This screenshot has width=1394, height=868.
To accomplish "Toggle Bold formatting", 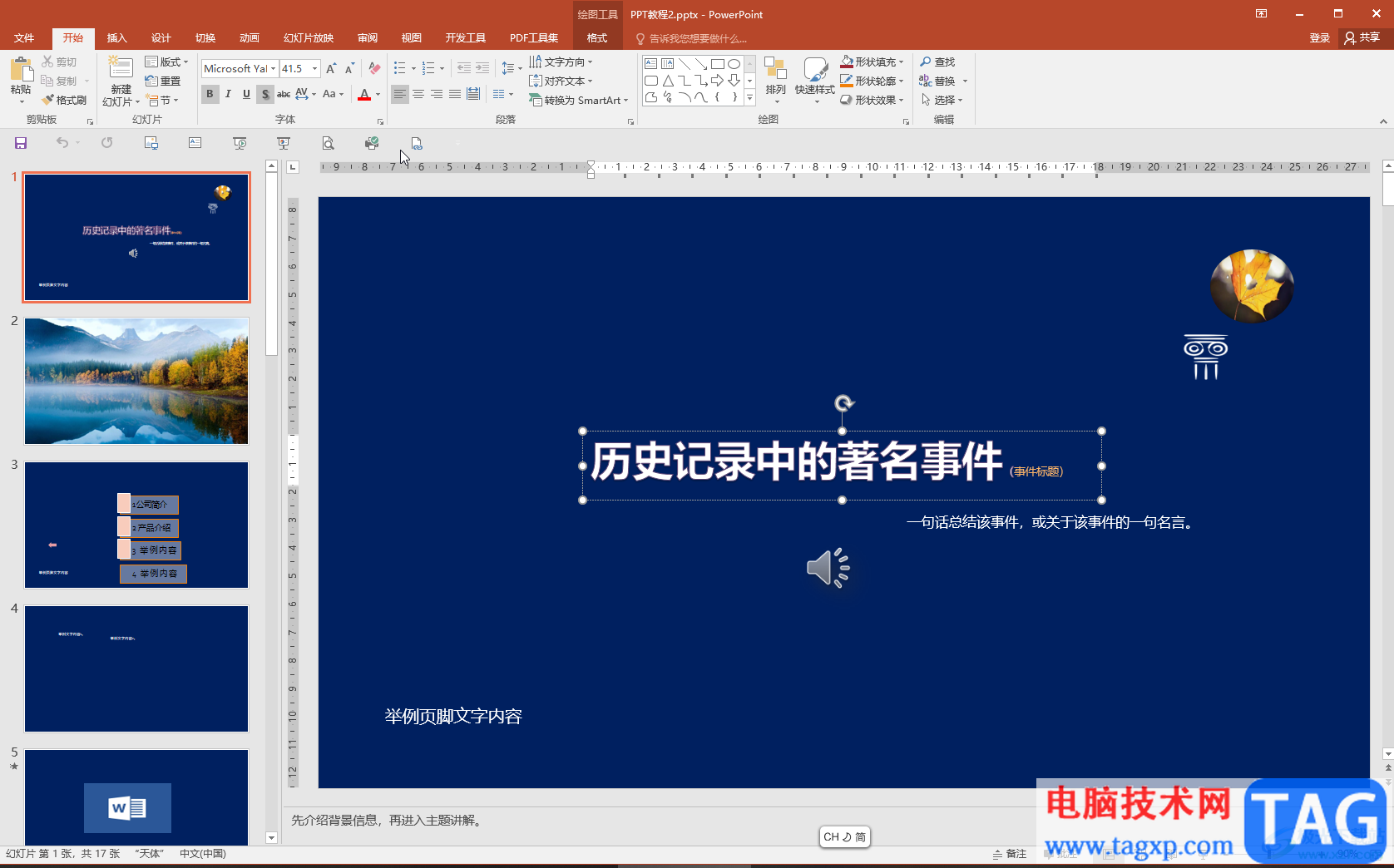I will [x=210, y=94].
